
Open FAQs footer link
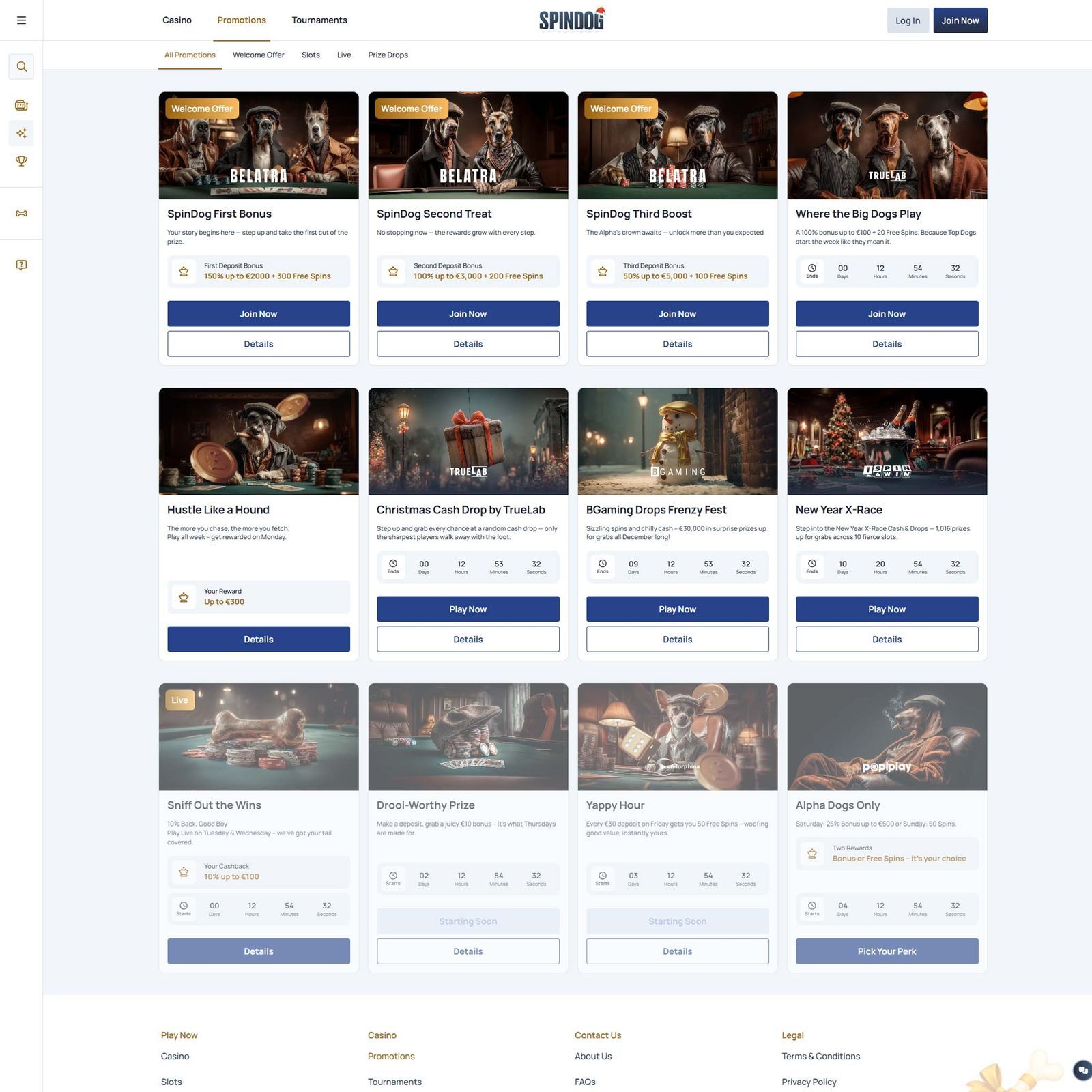click(x=585, y=1082)
